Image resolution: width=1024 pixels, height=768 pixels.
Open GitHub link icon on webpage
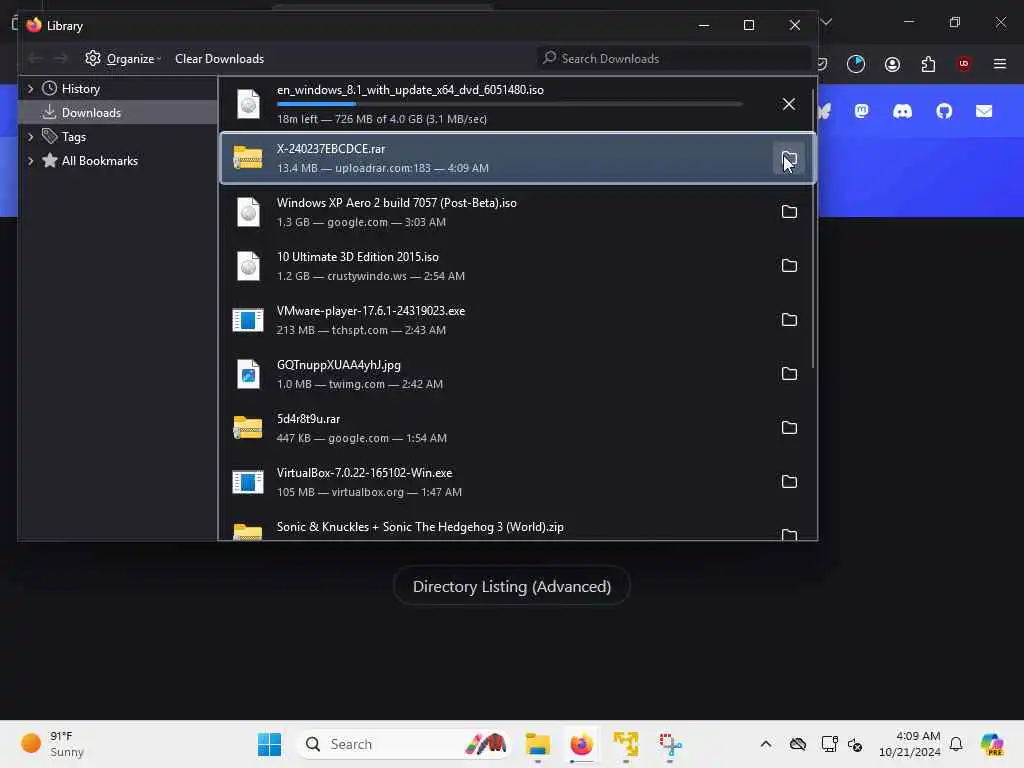coord(944,112)
